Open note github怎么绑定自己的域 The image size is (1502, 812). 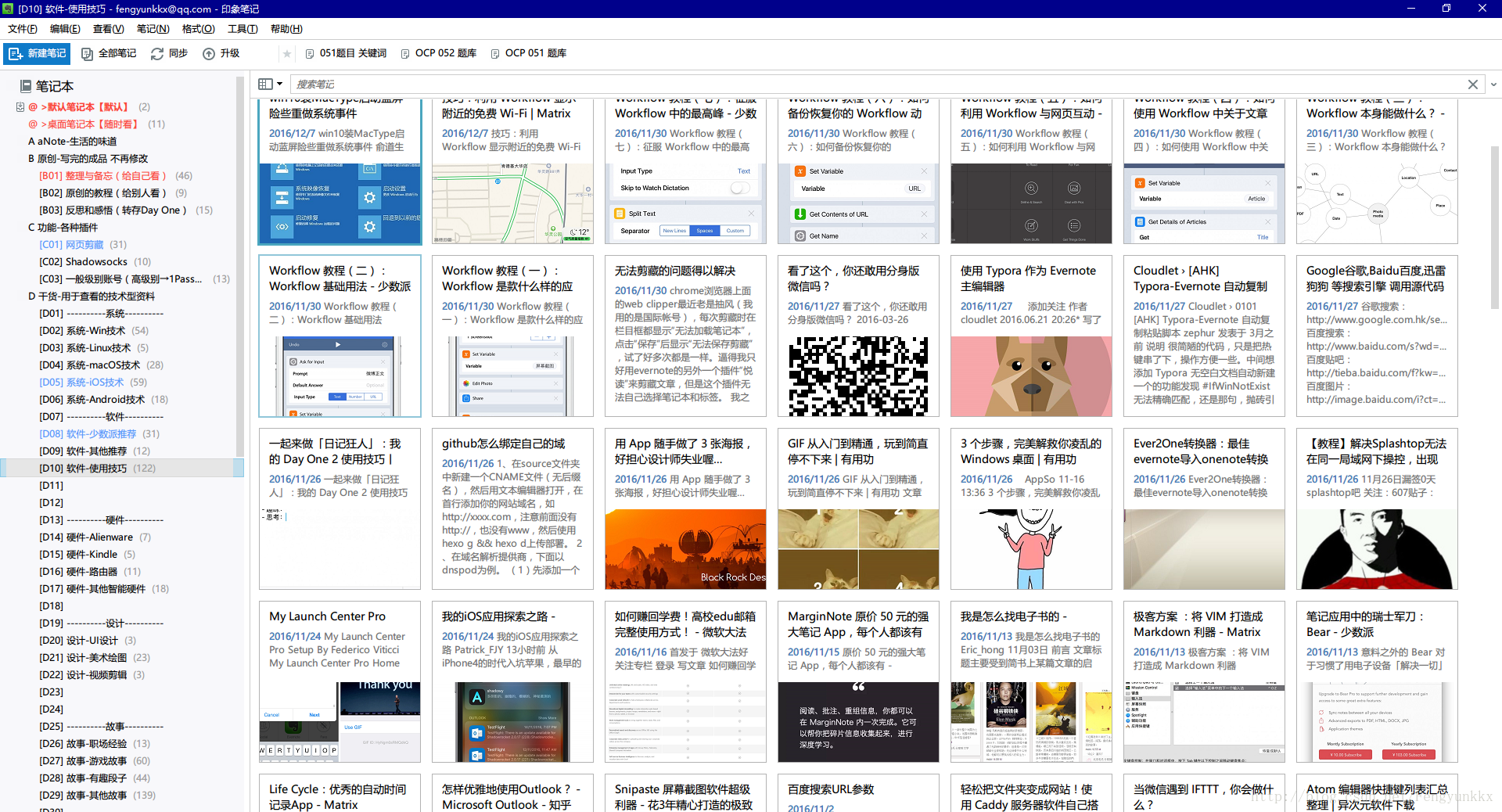pyautogui.click(x=512, y=508)
